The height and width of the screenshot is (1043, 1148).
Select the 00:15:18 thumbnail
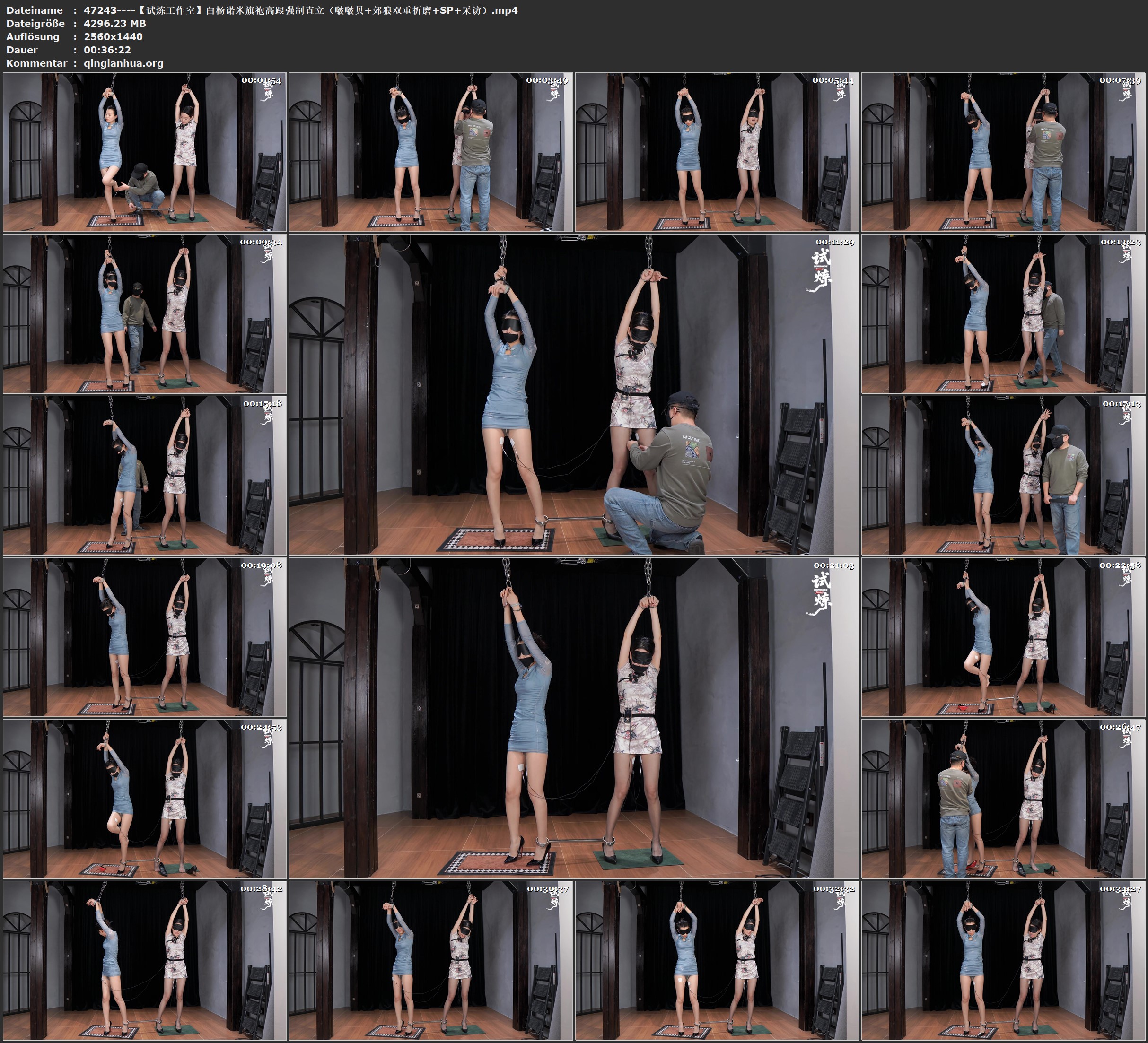click(x=145, y=475)
